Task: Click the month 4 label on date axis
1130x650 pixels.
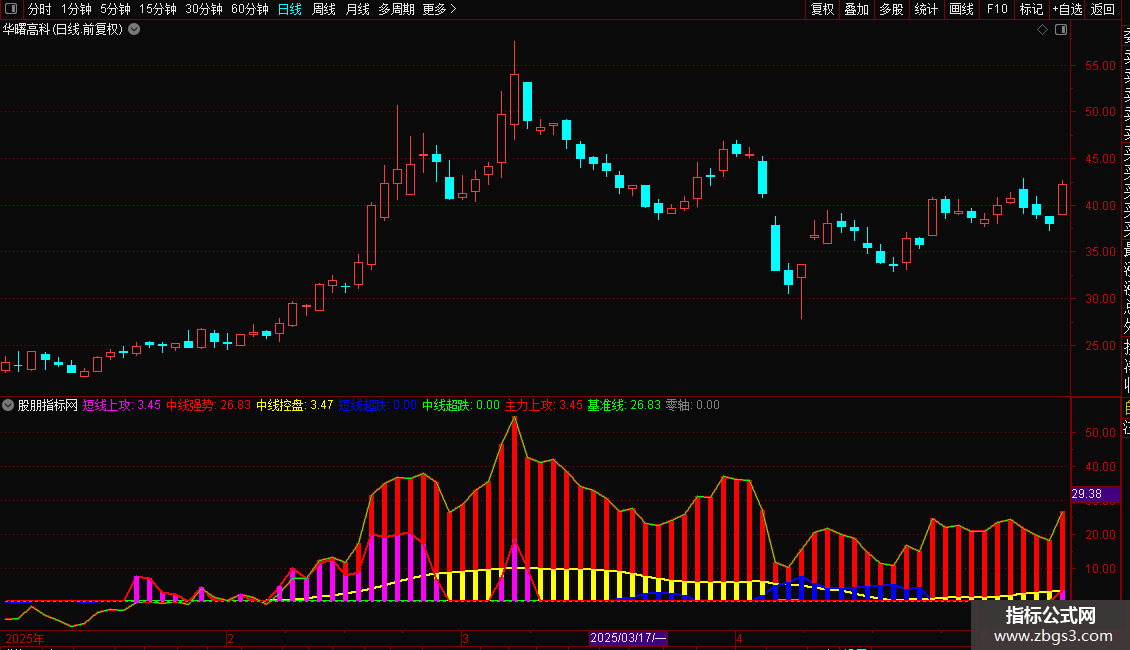Action: (739, 638)
